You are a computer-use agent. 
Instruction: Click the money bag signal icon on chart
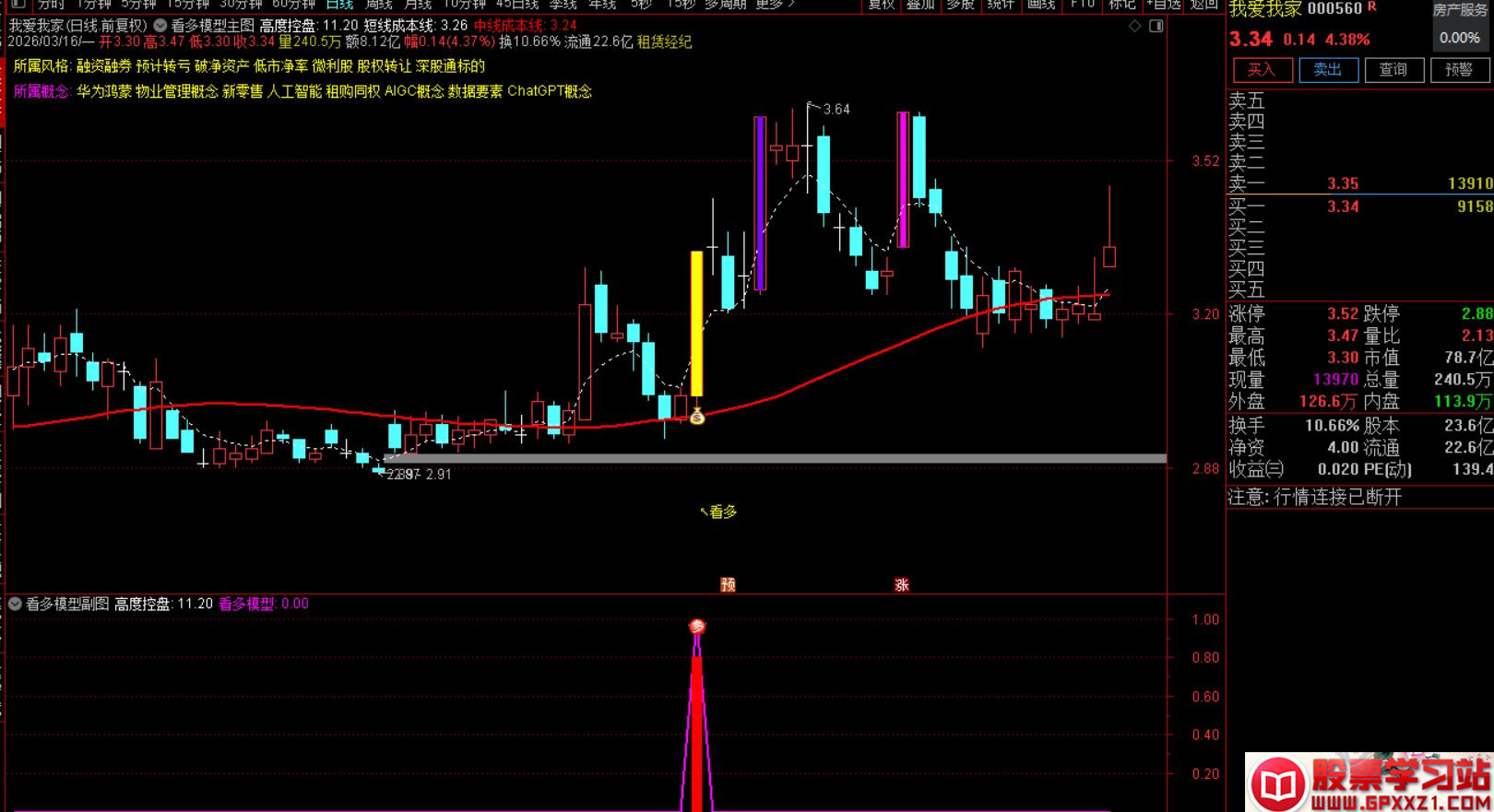tap(697, 417)
